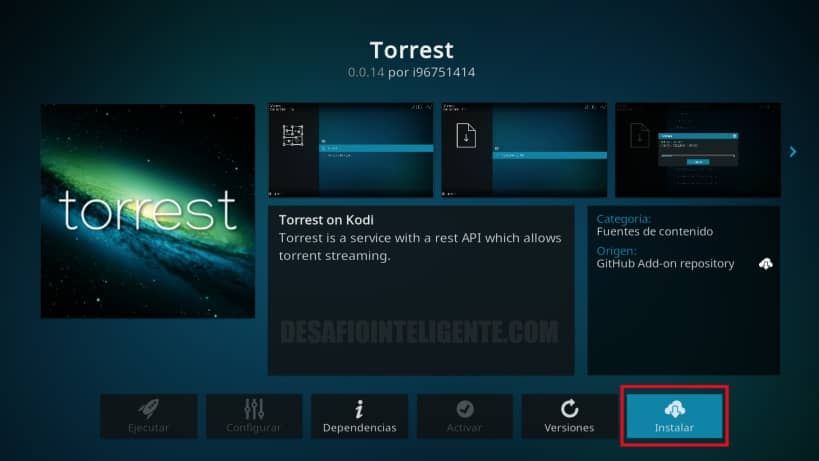Open third screenshot thumbnail showing dialog
Viewport: 819px width, 461px height.
pyautogui.click(x=698, y=150)
